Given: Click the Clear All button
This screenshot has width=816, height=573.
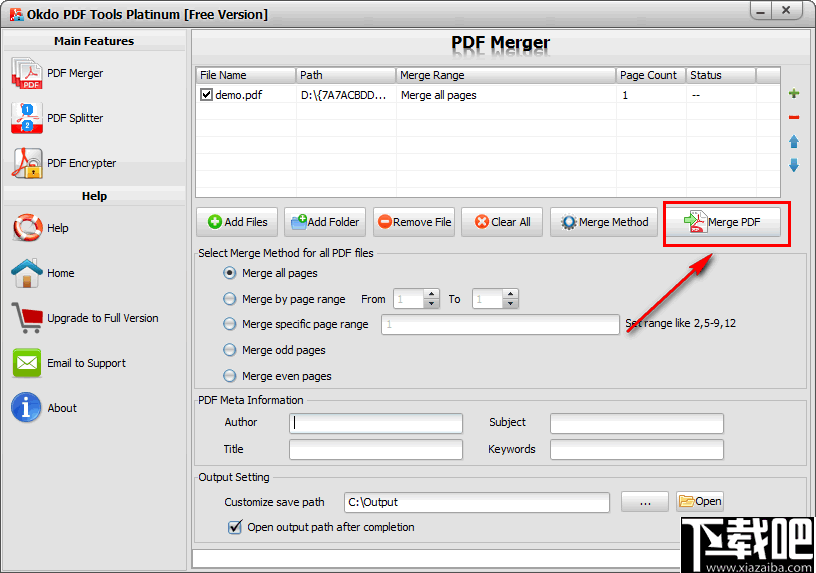Looking at the screenshot, I should pyautogui.click(x=502, y=222).
